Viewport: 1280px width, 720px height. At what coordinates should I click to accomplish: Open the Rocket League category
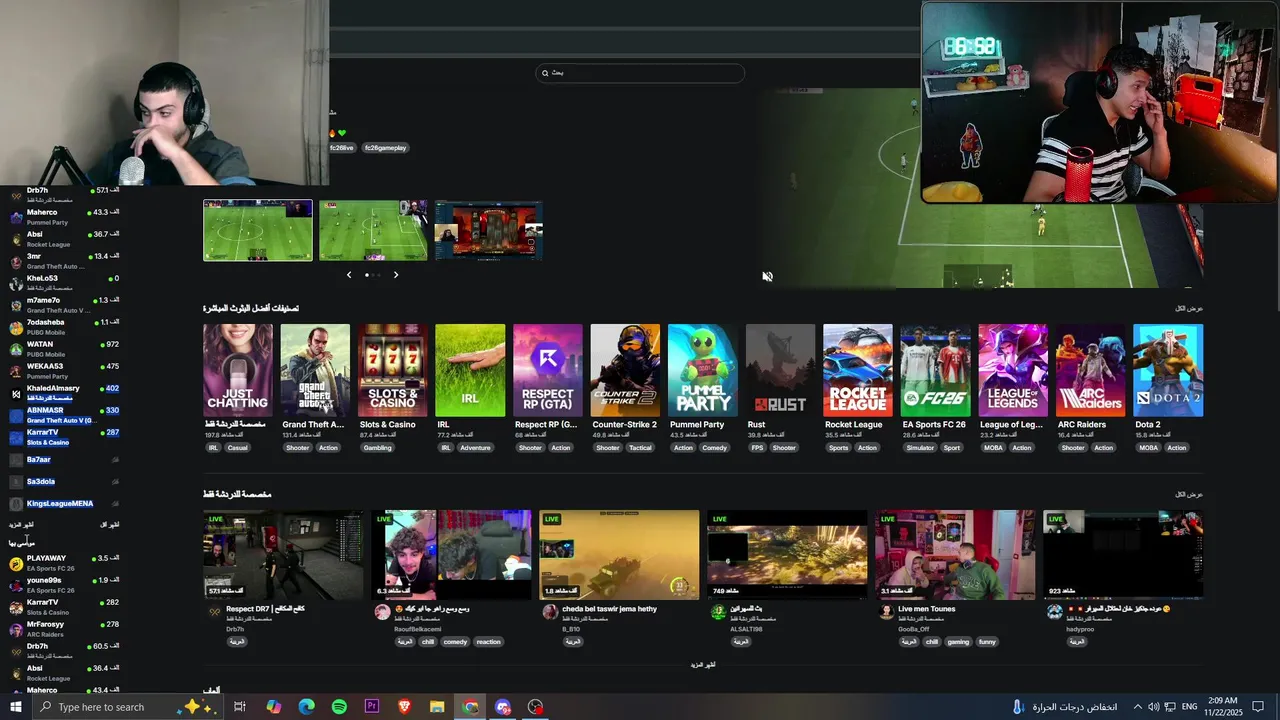click(x=858, y=370)
